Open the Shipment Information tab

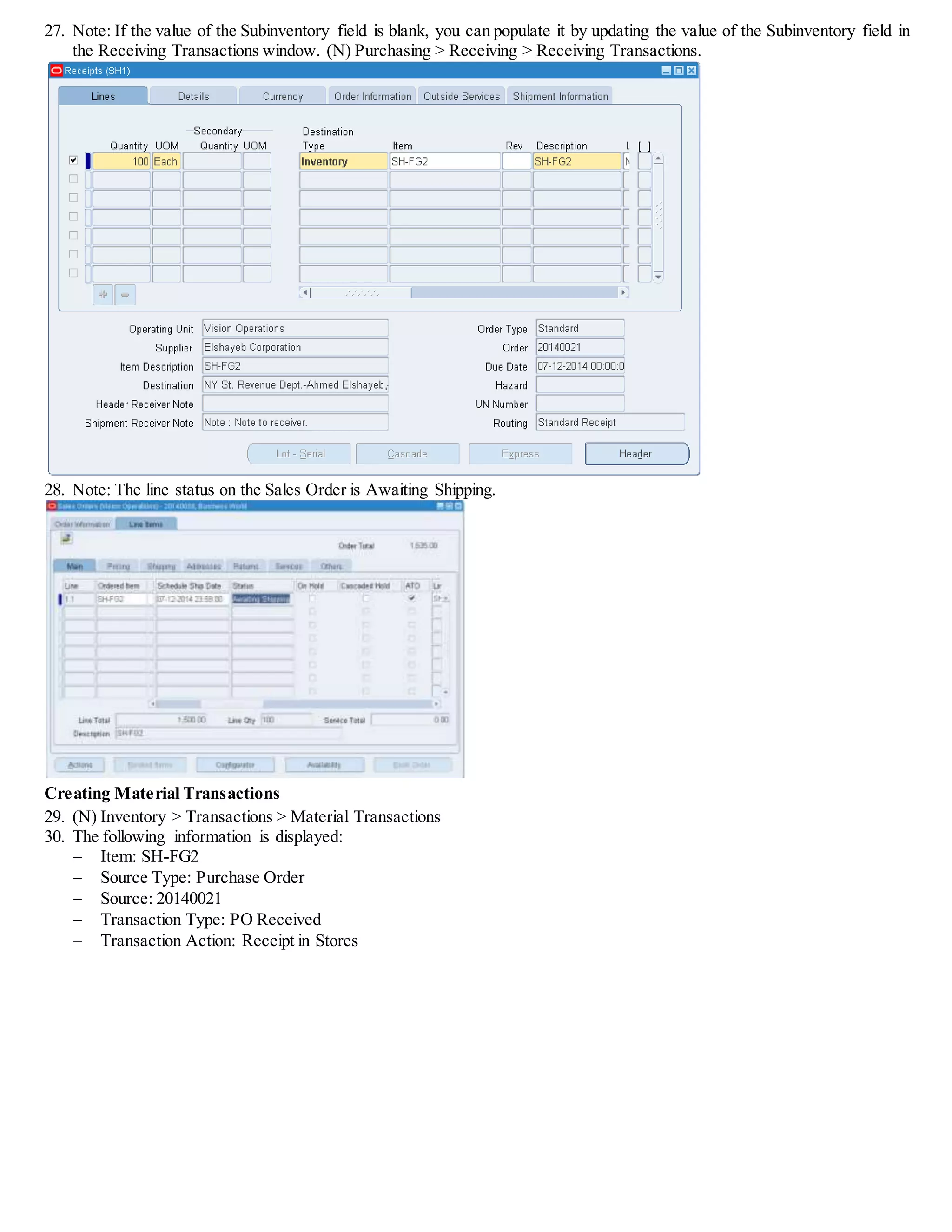pos(560,96)
